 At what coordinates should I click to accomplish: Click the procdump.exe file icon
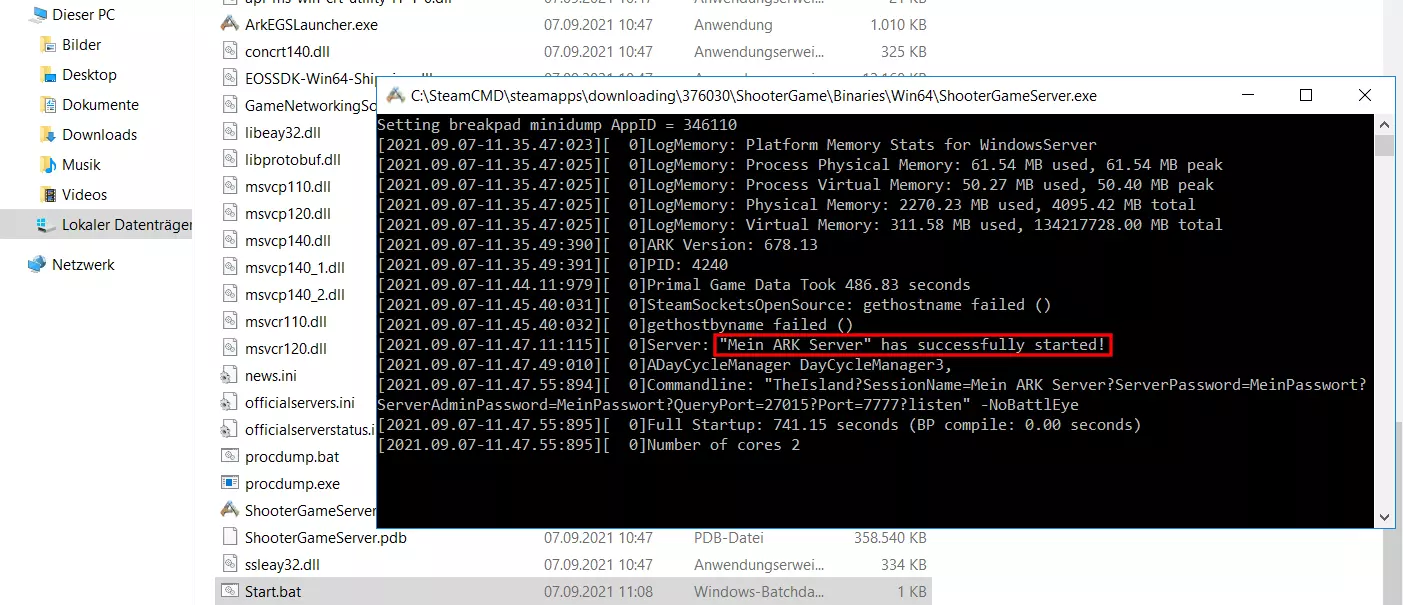click(230, 483)
